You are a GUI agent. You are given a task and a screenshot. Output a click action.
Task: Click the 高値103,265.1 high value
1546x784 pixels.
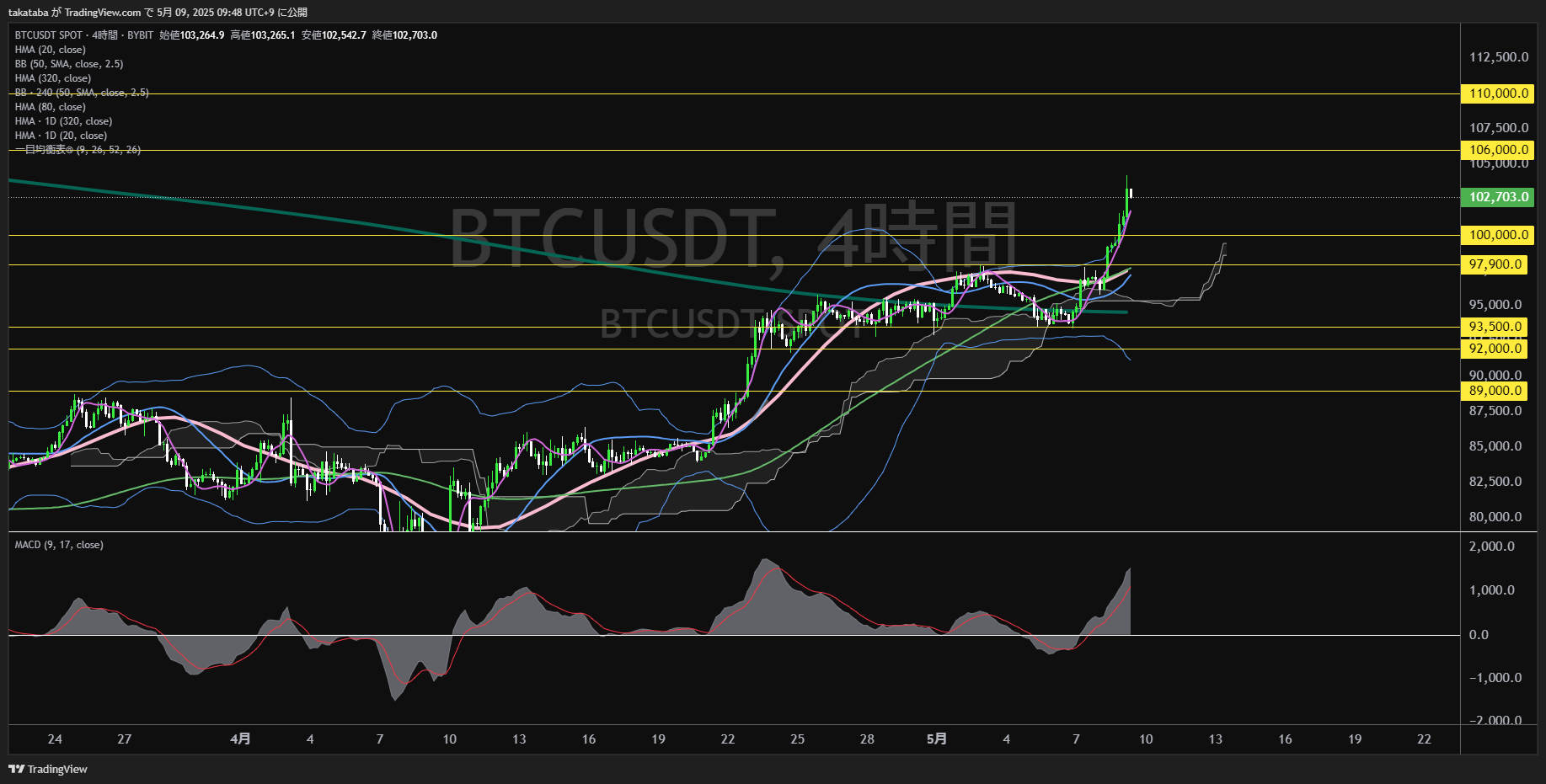pyautogui.click(x=263, y=35)
